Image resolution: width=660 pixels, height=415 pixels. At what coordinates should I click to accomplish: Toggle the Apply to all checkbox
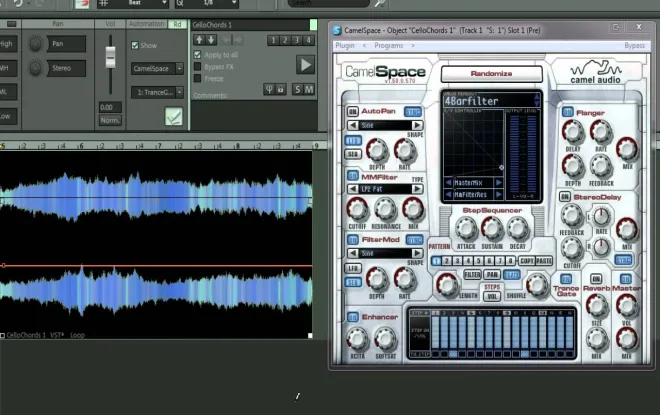pos(197,55)
